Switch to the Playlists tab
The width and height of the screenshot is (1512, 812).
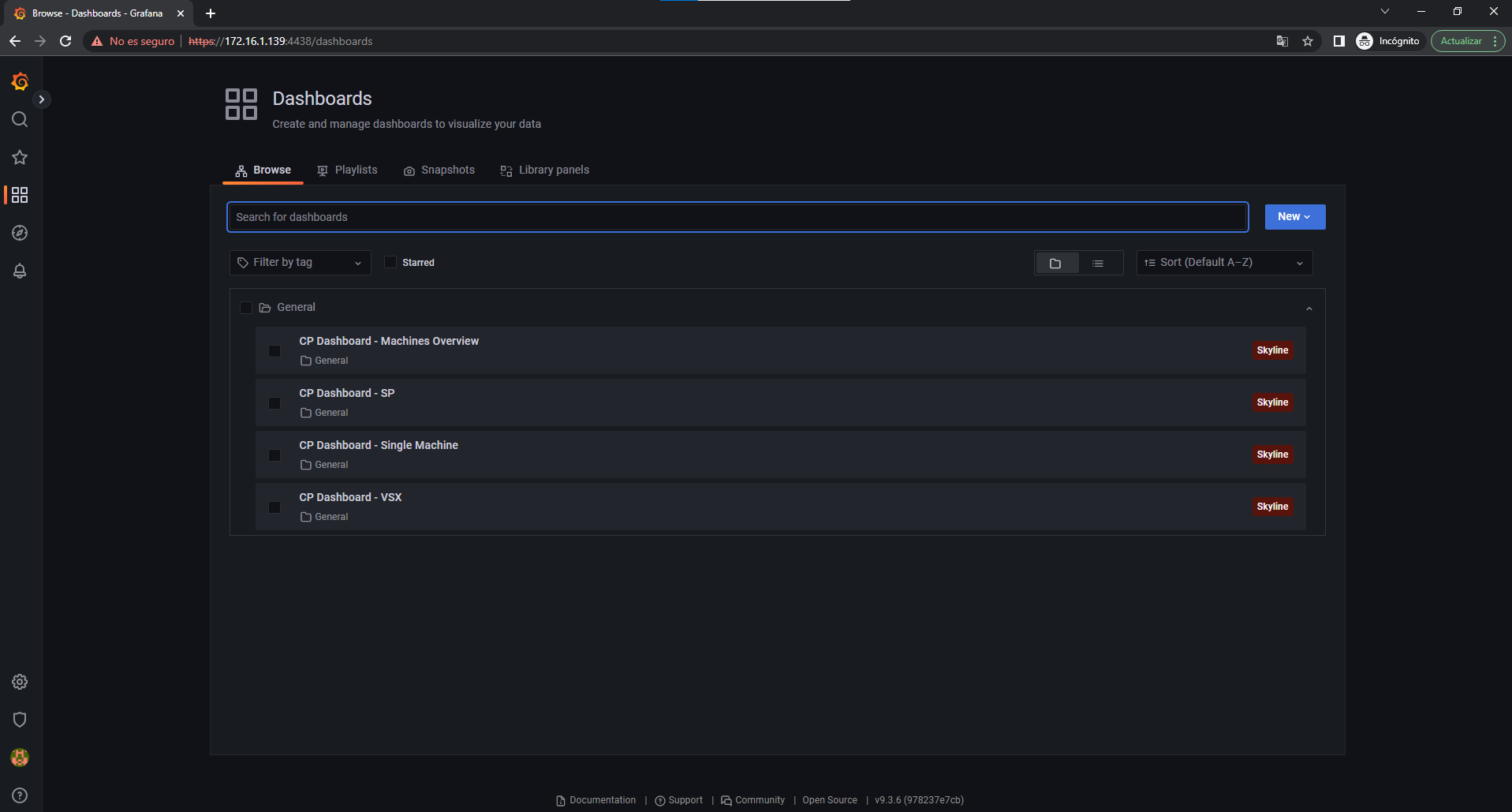coord(347,170)
